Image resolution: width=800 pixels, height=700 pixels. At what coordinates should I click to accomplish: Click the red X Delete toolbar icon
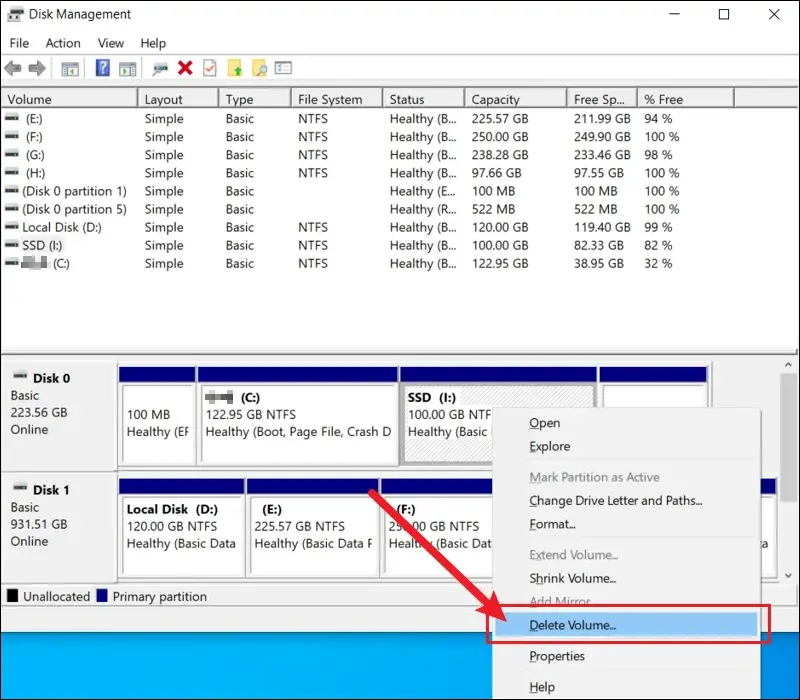(185, 68)
